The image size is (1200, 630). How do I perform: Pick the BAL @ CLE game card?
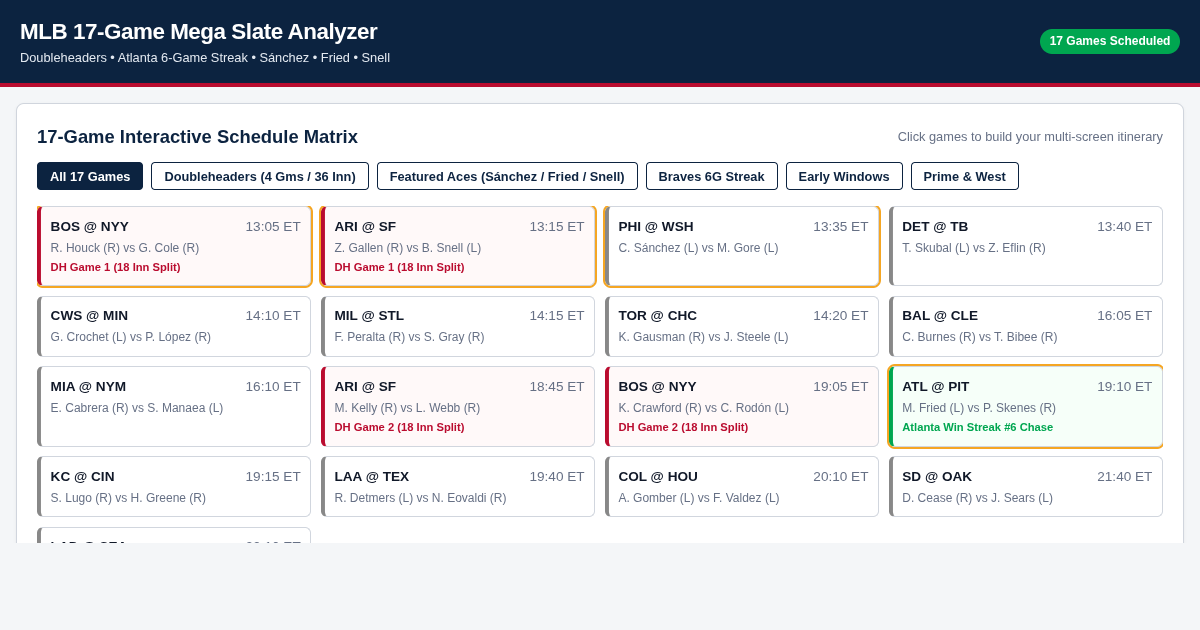(x=1026, y=326)
